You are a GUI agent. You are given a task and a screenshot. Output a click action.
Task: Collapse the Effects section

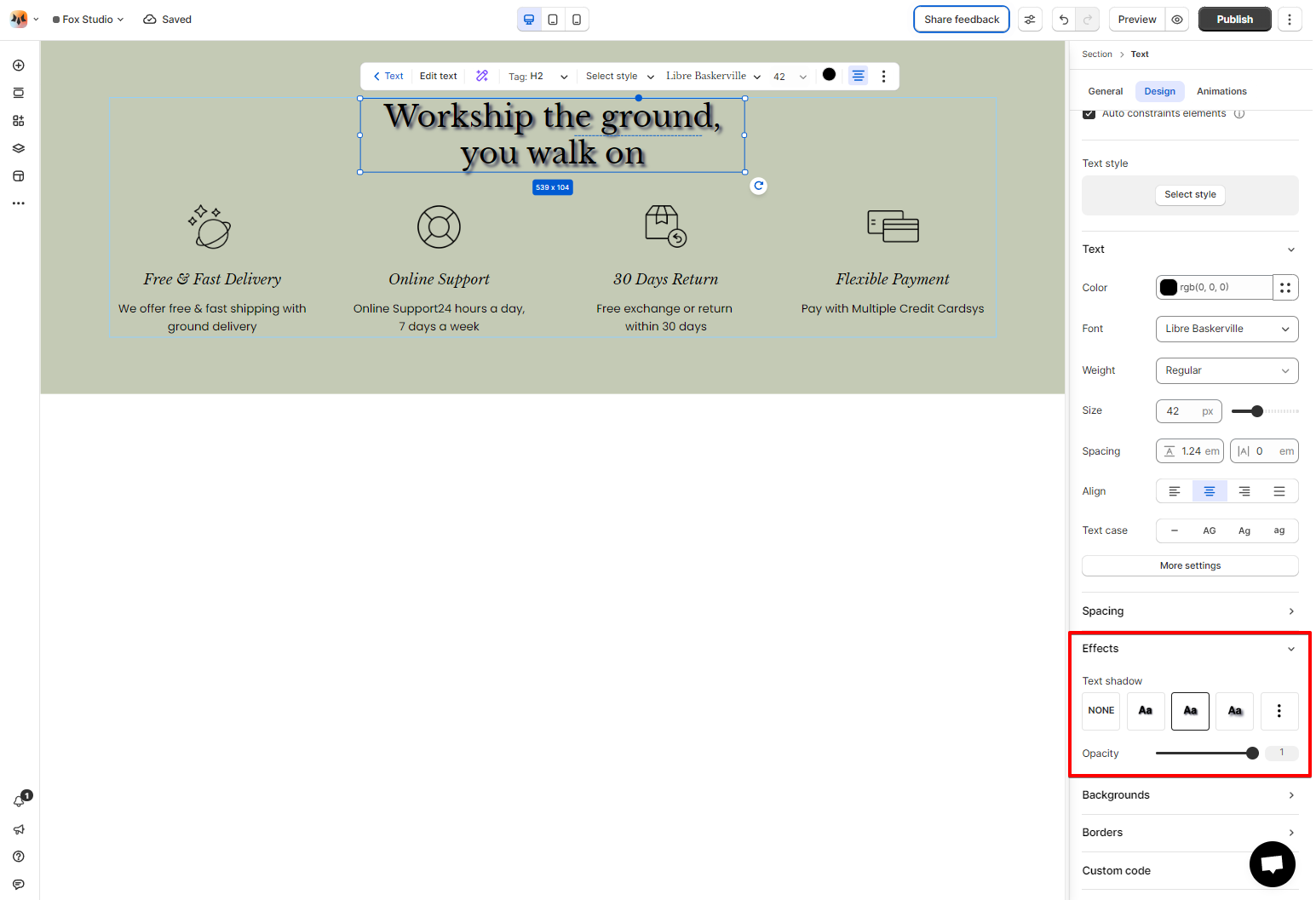point(1190,649)
